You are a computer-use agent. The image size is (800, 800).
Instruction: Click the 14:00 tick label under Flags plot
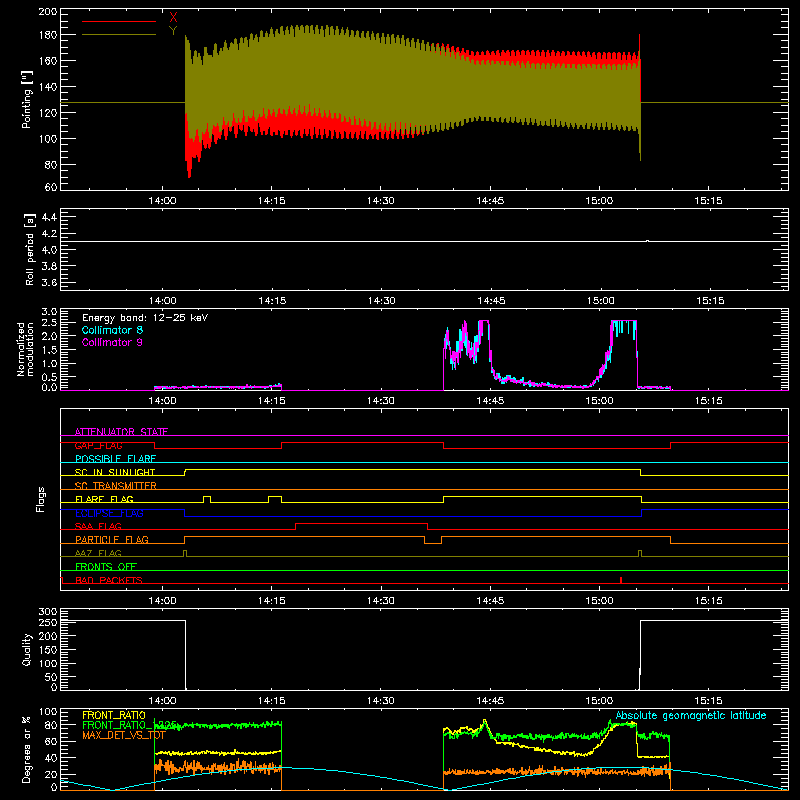click(x=162, y=601)
